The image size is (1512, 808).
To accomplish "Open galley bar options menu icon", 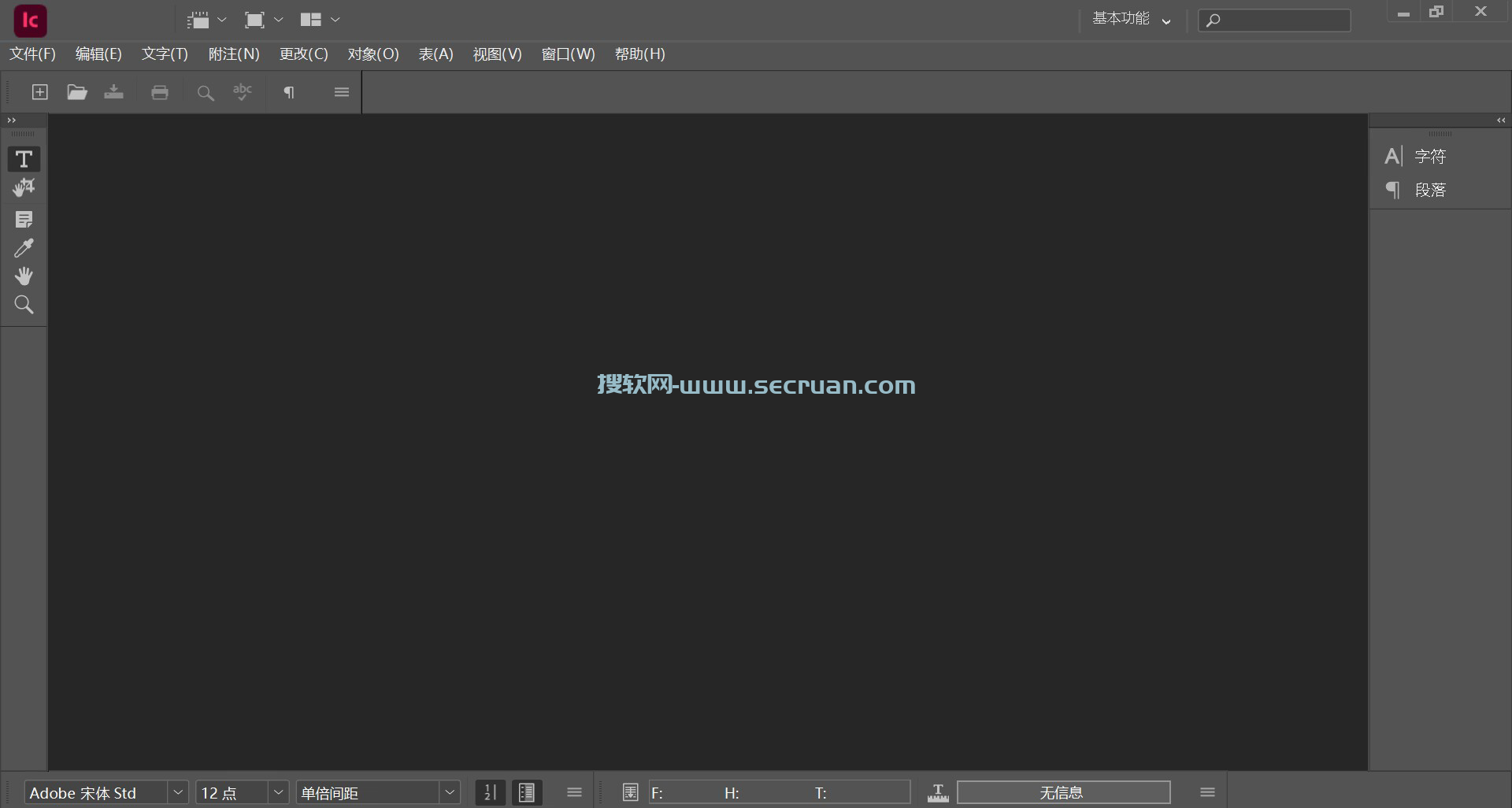I will [574, 792].
